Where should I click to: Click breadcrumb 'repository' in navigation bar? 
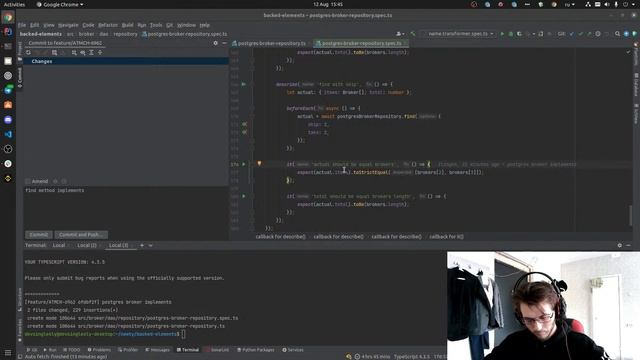coord(125,34)
